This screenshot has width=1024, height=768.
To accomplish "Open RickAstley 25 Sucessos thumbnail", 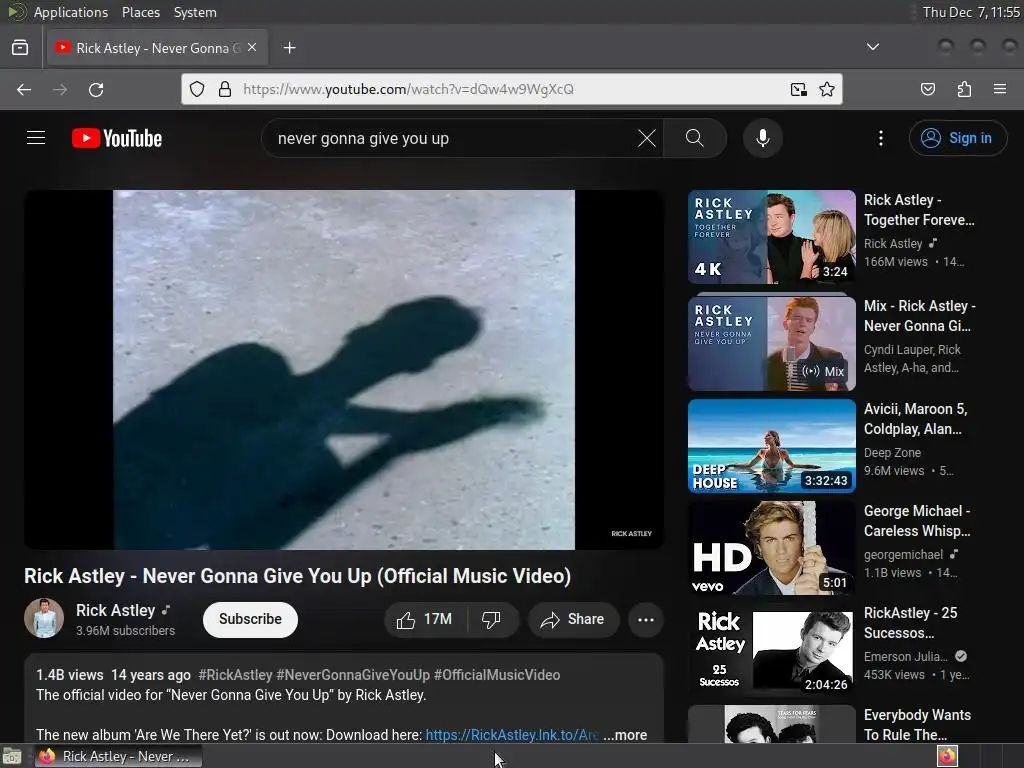I will (x=771, y=650).
